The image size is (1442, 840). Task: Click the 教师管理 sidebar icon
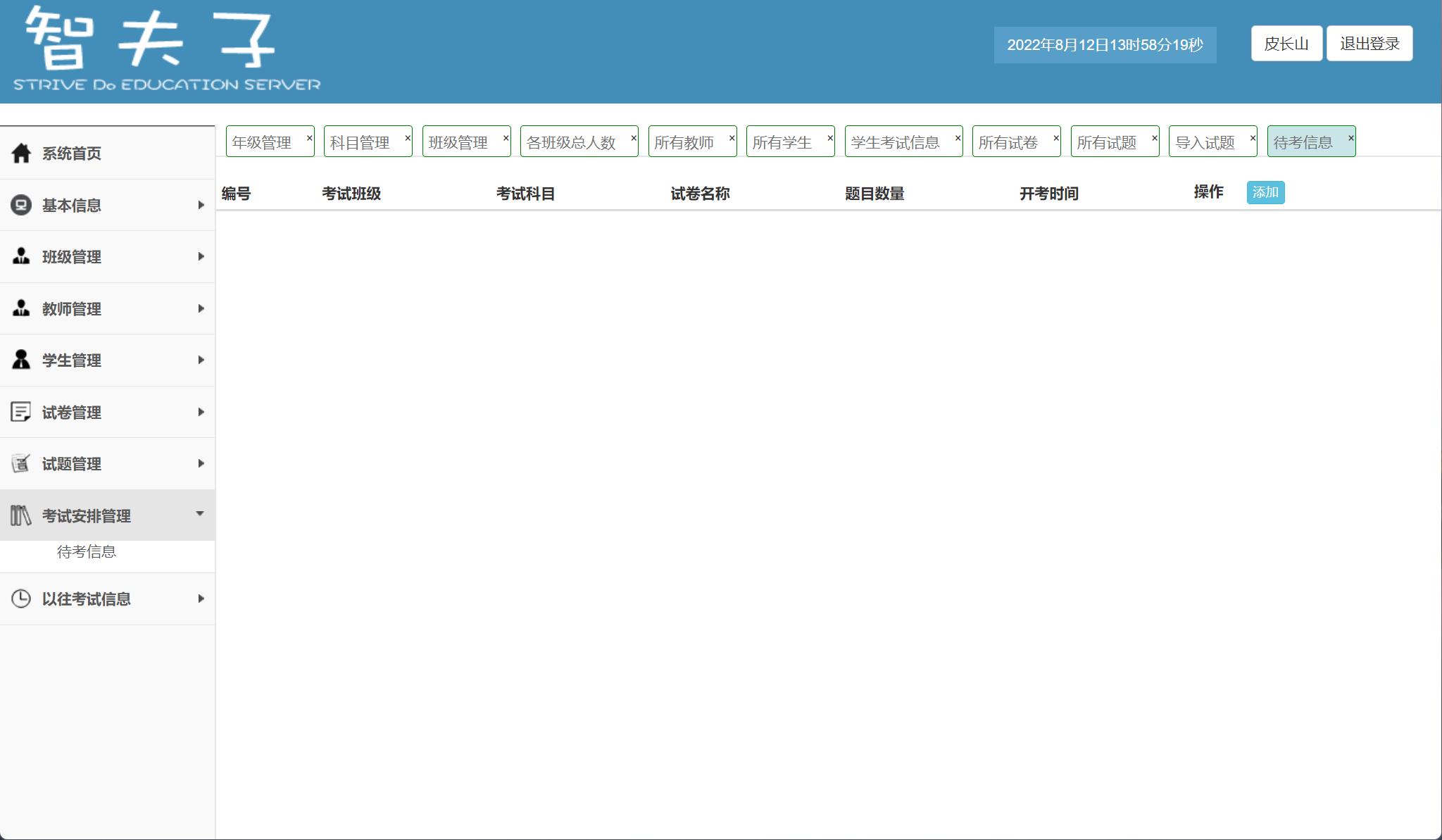click(21, 308)
